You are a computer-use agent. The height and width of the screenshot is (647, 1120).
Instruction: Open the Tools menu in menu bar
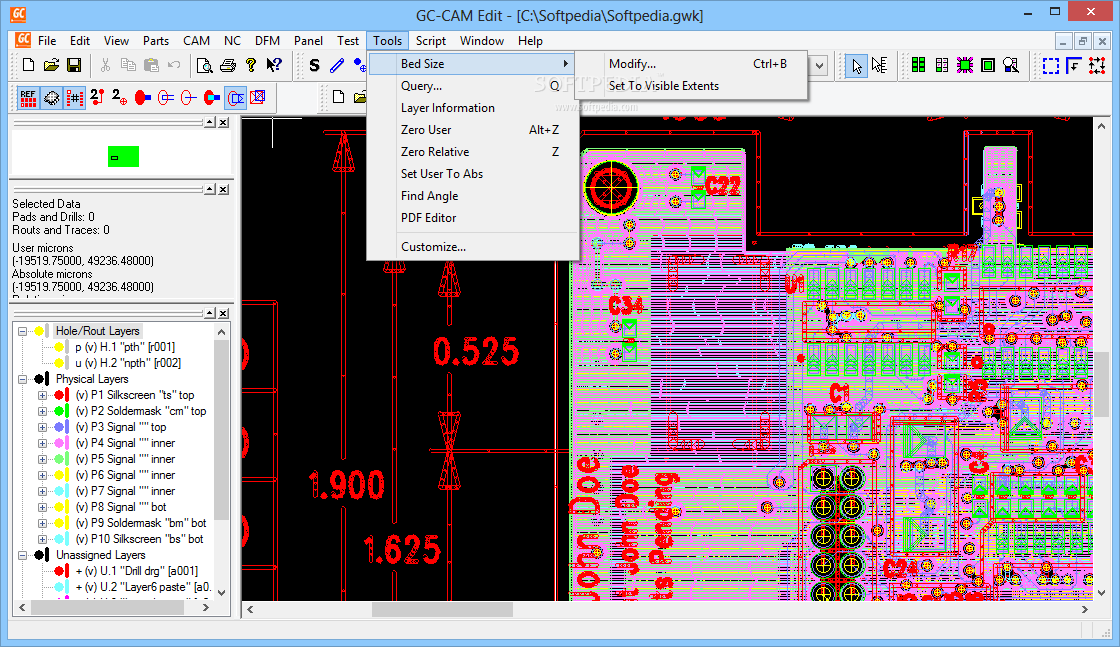pyautogui.click(x=387, y=41)
